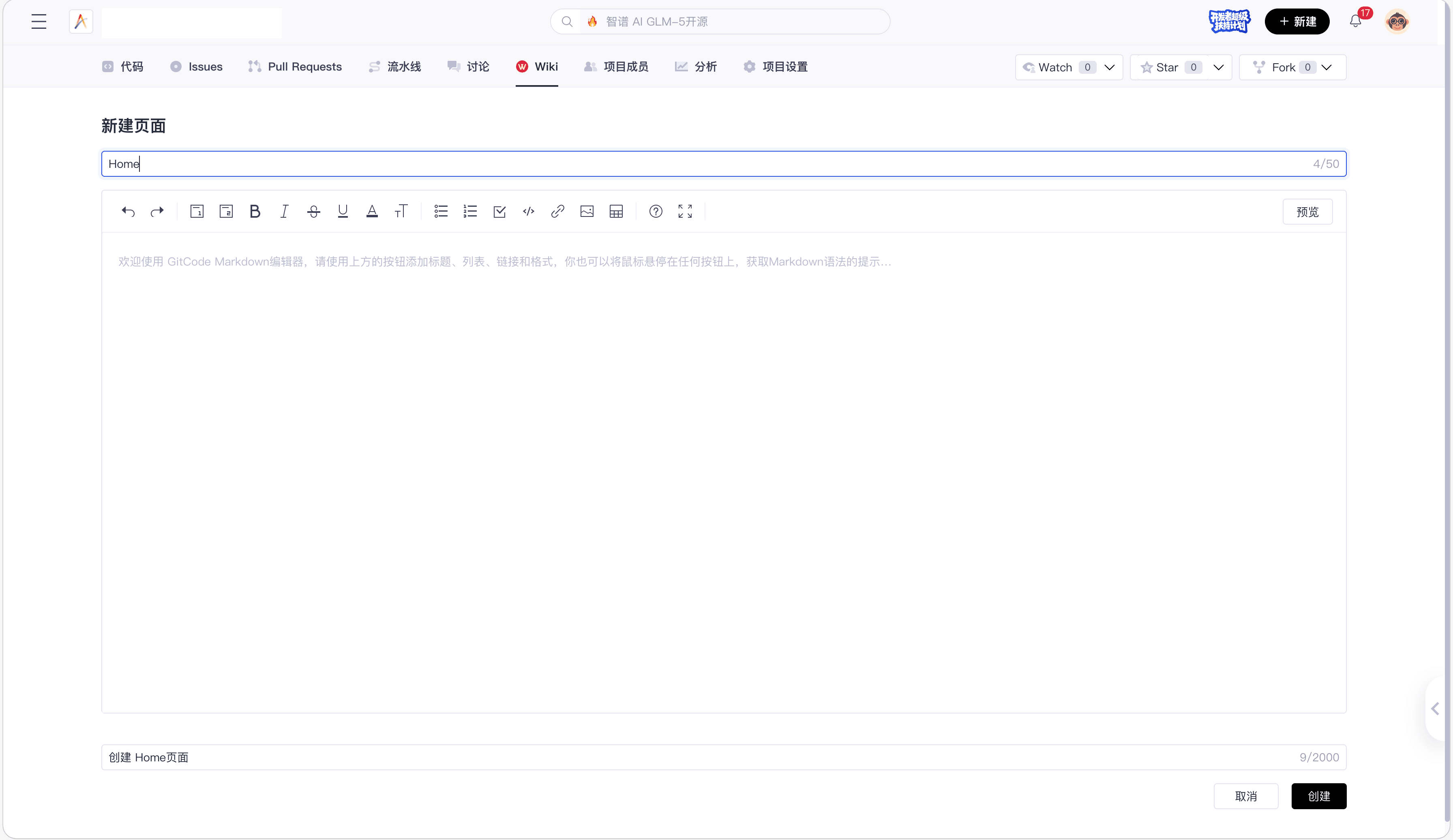Click the undo arrow in editor toolbar
This screenshot has width=1453, height=840.
pyautogui.click(x=128, y=212)
